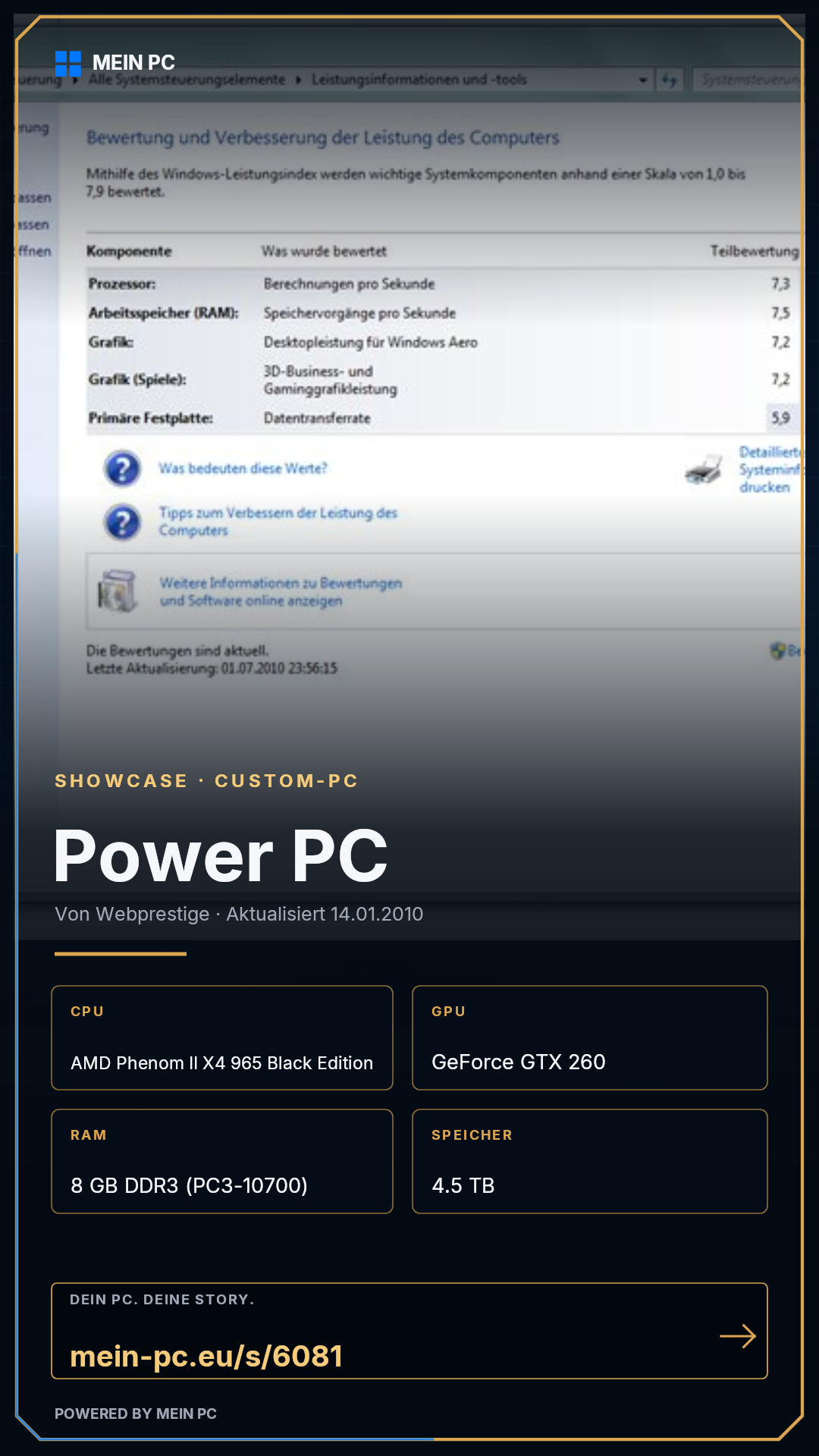Open 'Tipps zum Verbessern der Leistung des Computers'
The height and width of the screenshot is (1456, 819).
click(278, 522)
